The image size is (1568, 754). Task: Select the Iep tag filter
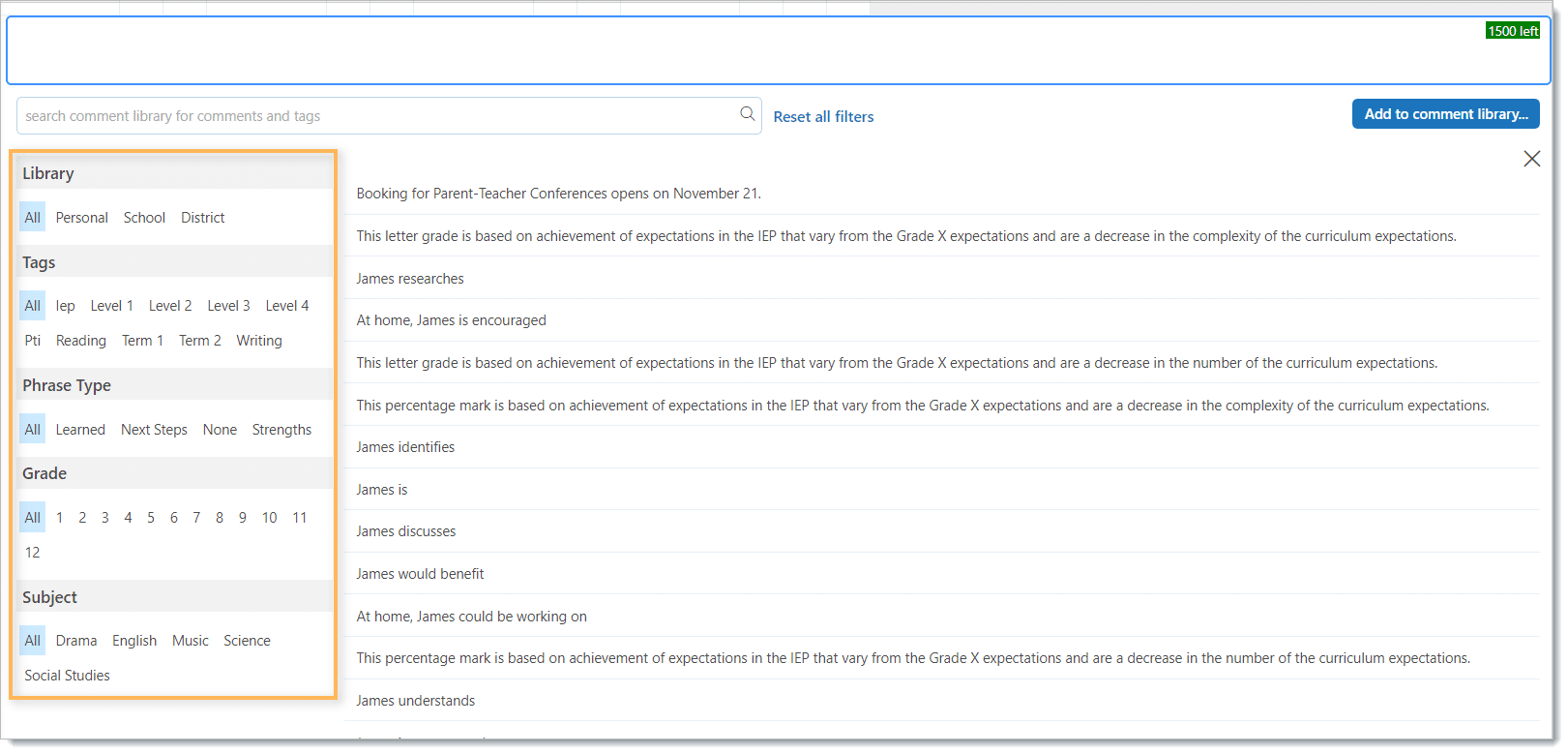(x=65, y=306)
